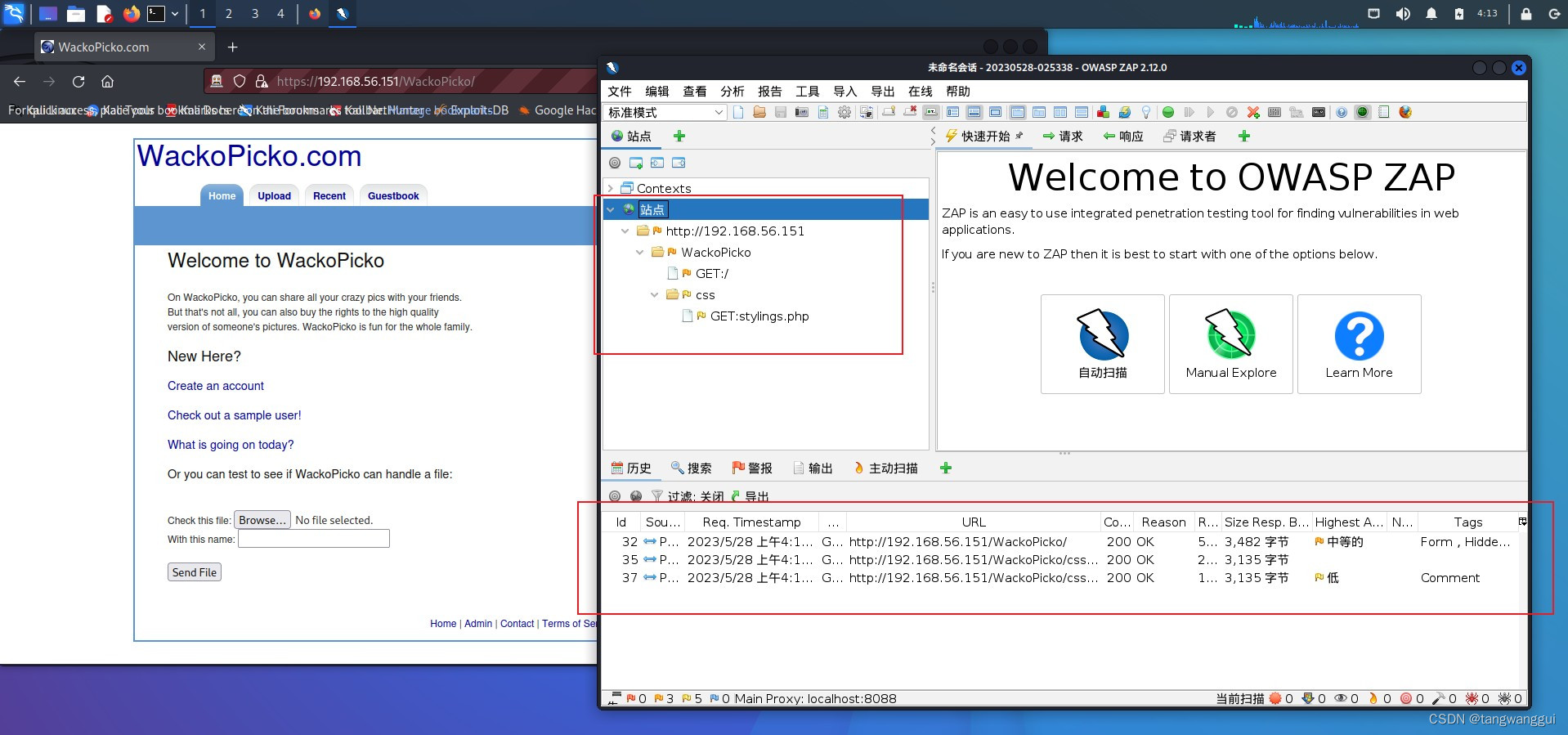1568x735 pixels.
Task: Click the Learn More button
Action: click(1360, 344)
